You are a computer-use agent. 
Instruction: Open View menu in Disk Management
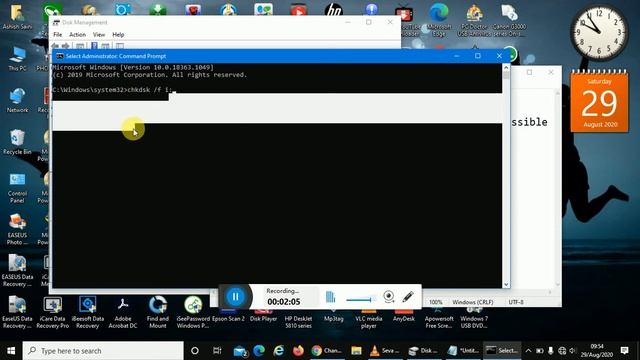(x=99, y=35)
